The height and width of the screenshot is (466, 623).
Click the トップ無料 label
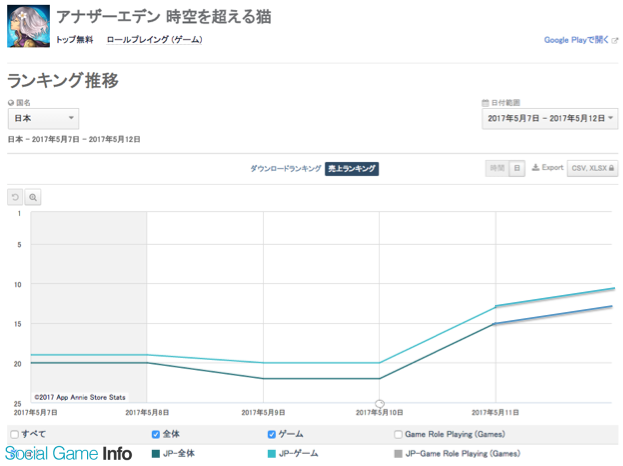(x=74, y=40)
